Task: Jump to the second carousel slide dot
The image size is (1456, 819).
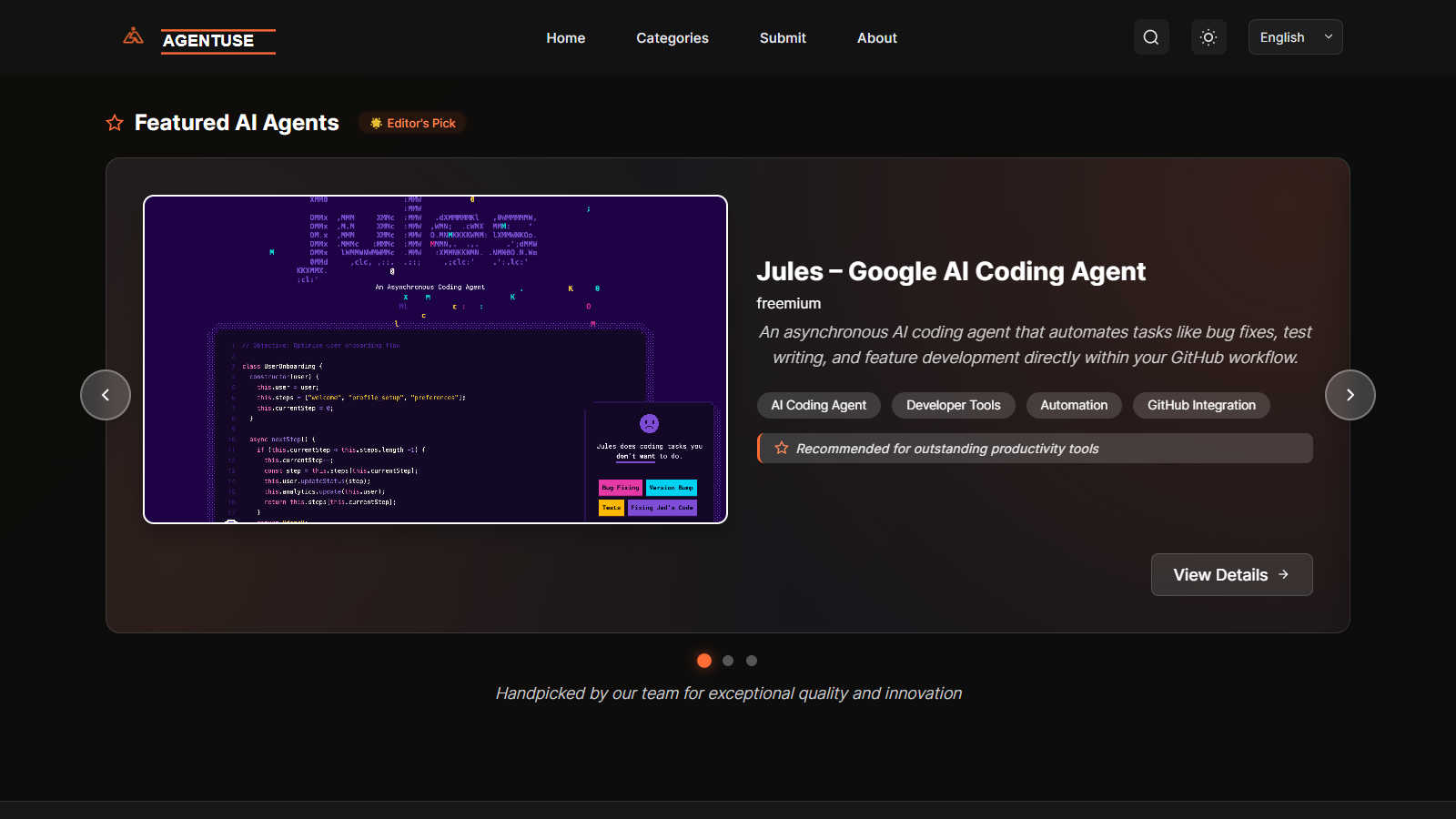Action: pos(728,661)
